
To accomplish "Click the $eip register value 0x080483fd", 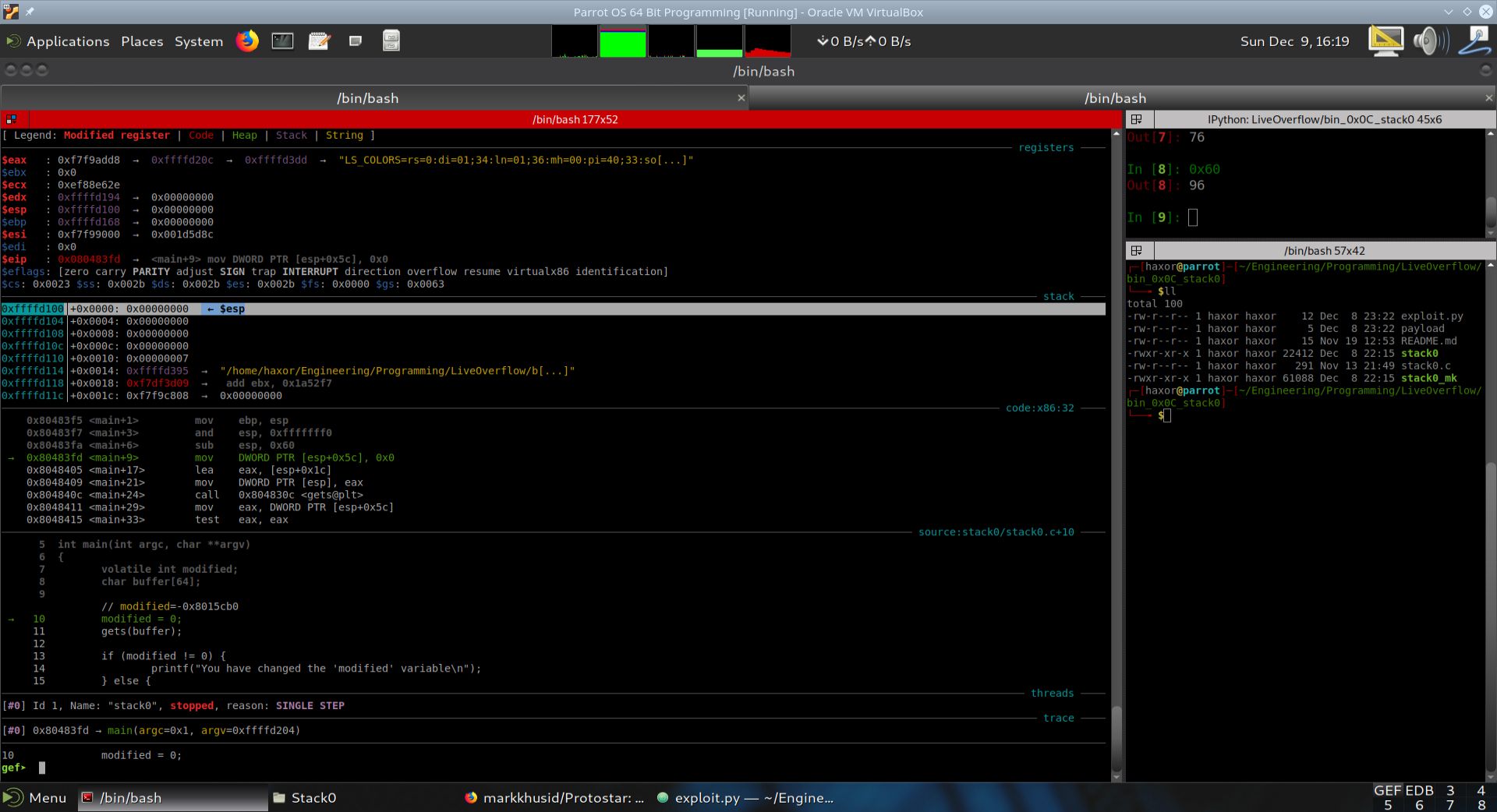I will 89,259.
